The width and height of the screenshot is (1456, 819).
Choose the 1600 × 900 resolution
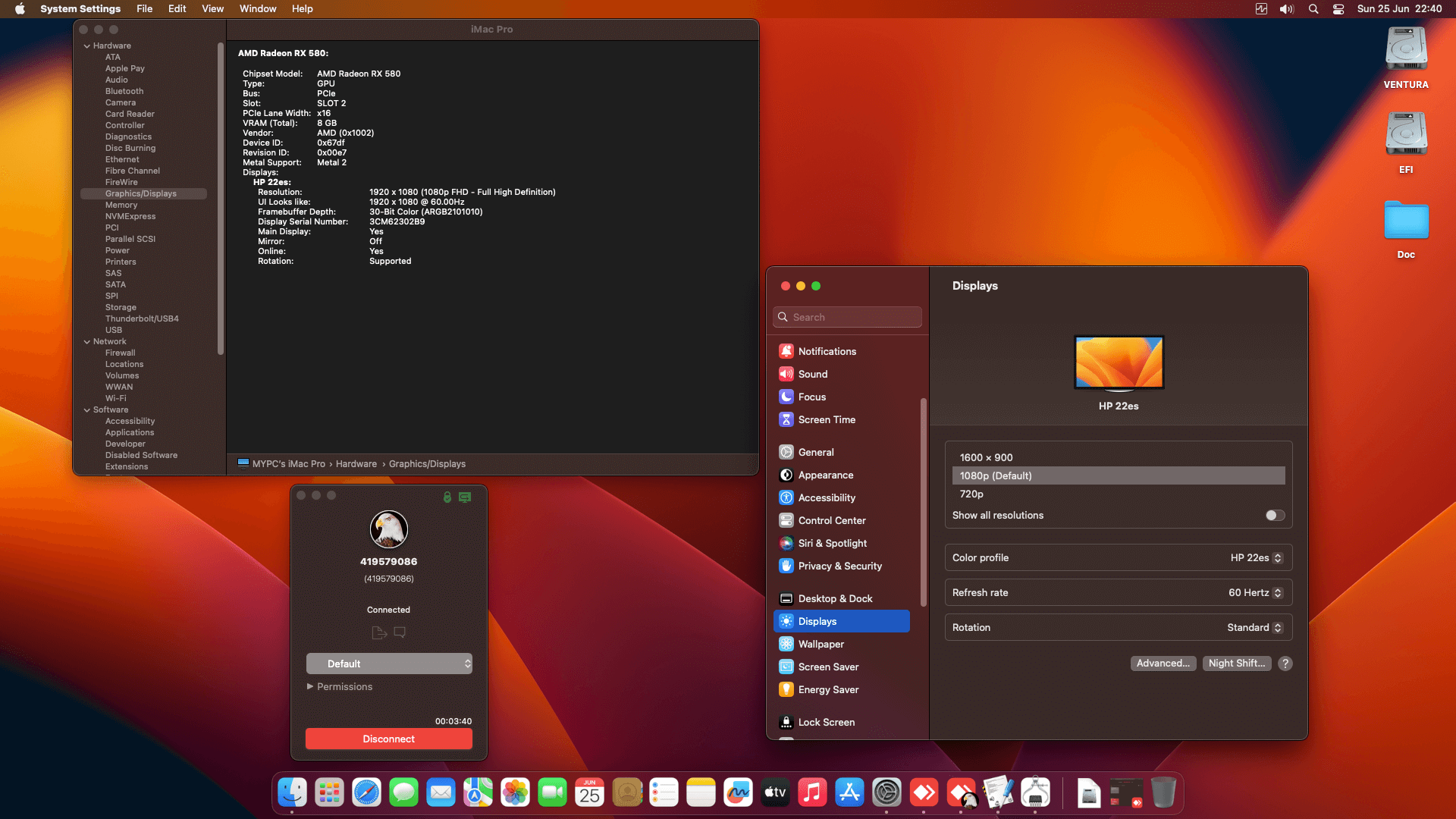tap(1119, 457)
